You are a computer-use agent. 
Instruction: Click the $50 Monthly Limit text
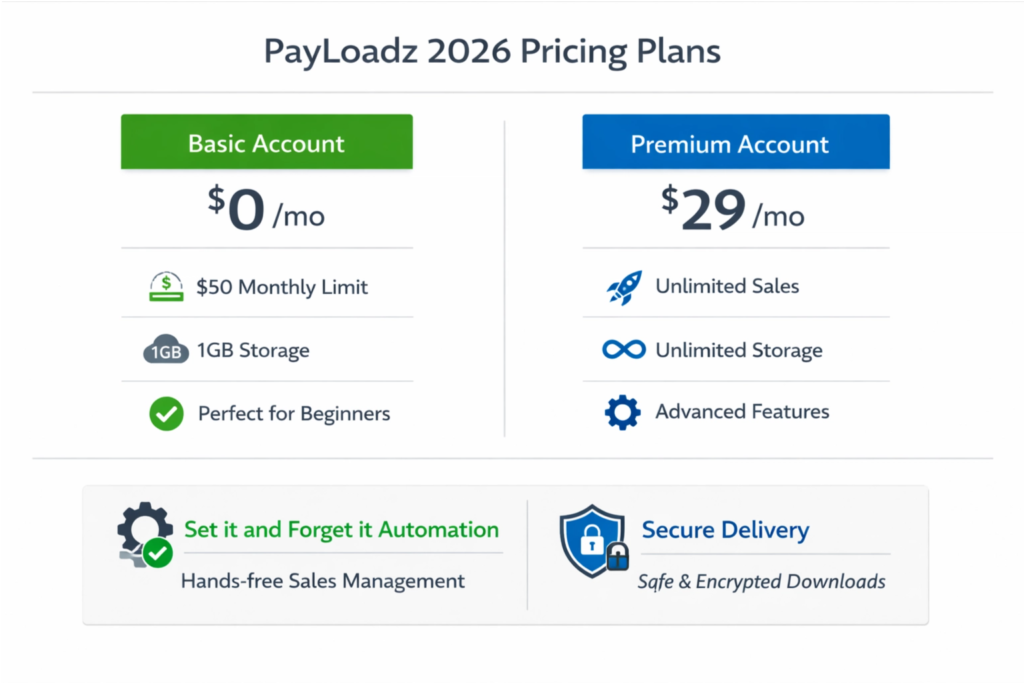[x=282, y=287]
